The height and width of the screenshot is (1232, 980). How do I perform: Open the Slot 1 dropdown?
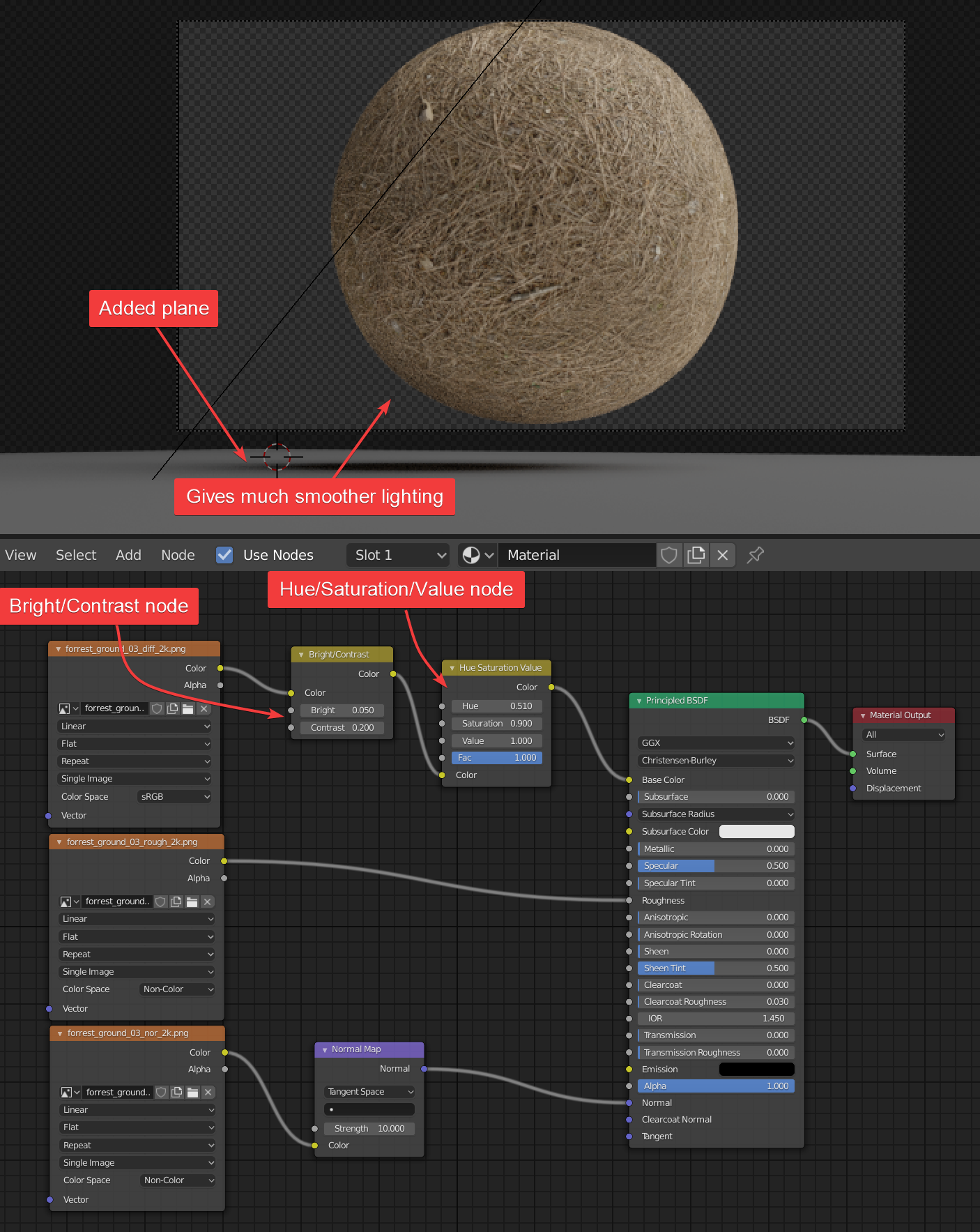(x=399, y=555)
